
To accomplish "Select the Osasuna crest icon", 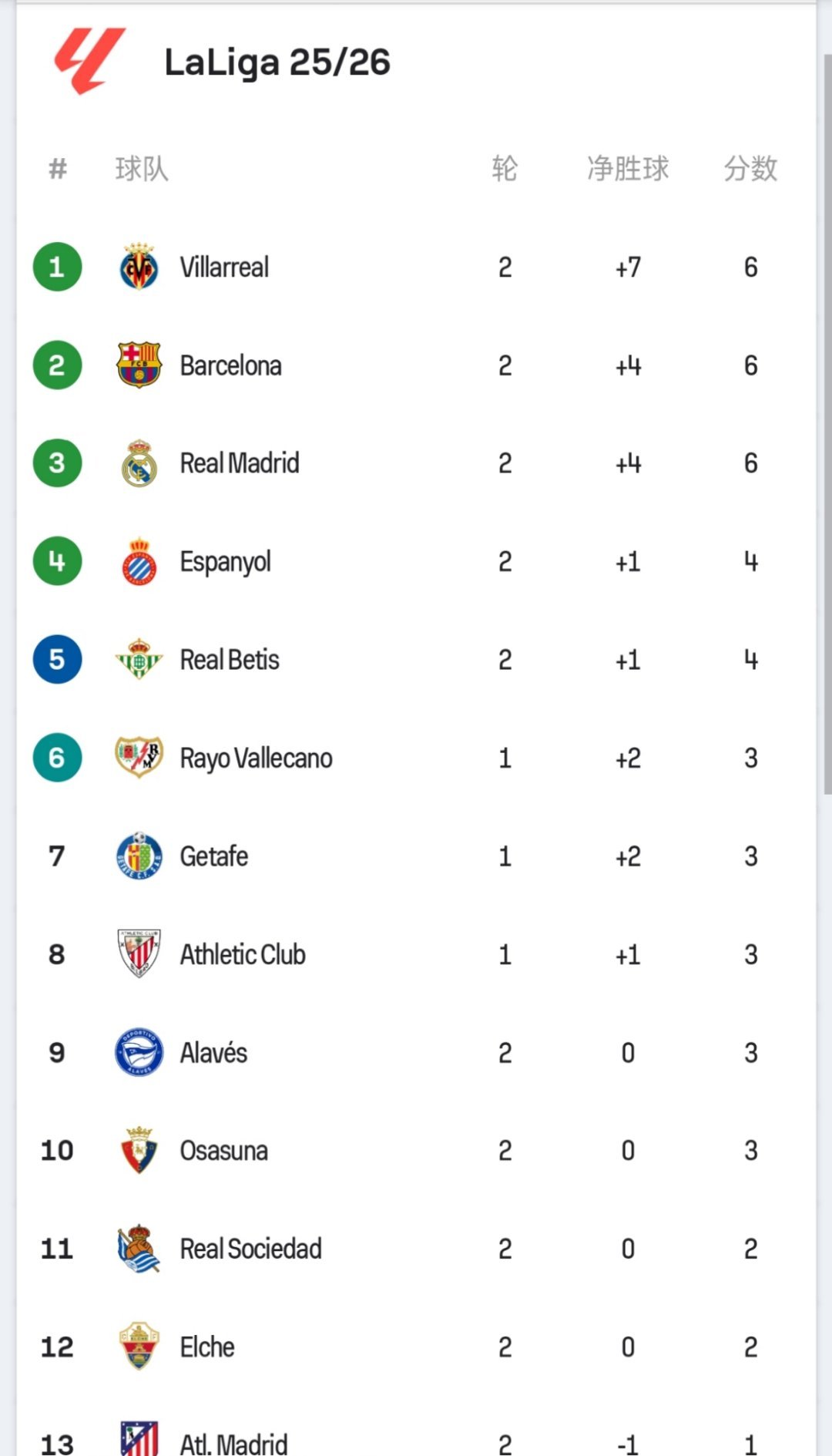I will point(139,1150).
